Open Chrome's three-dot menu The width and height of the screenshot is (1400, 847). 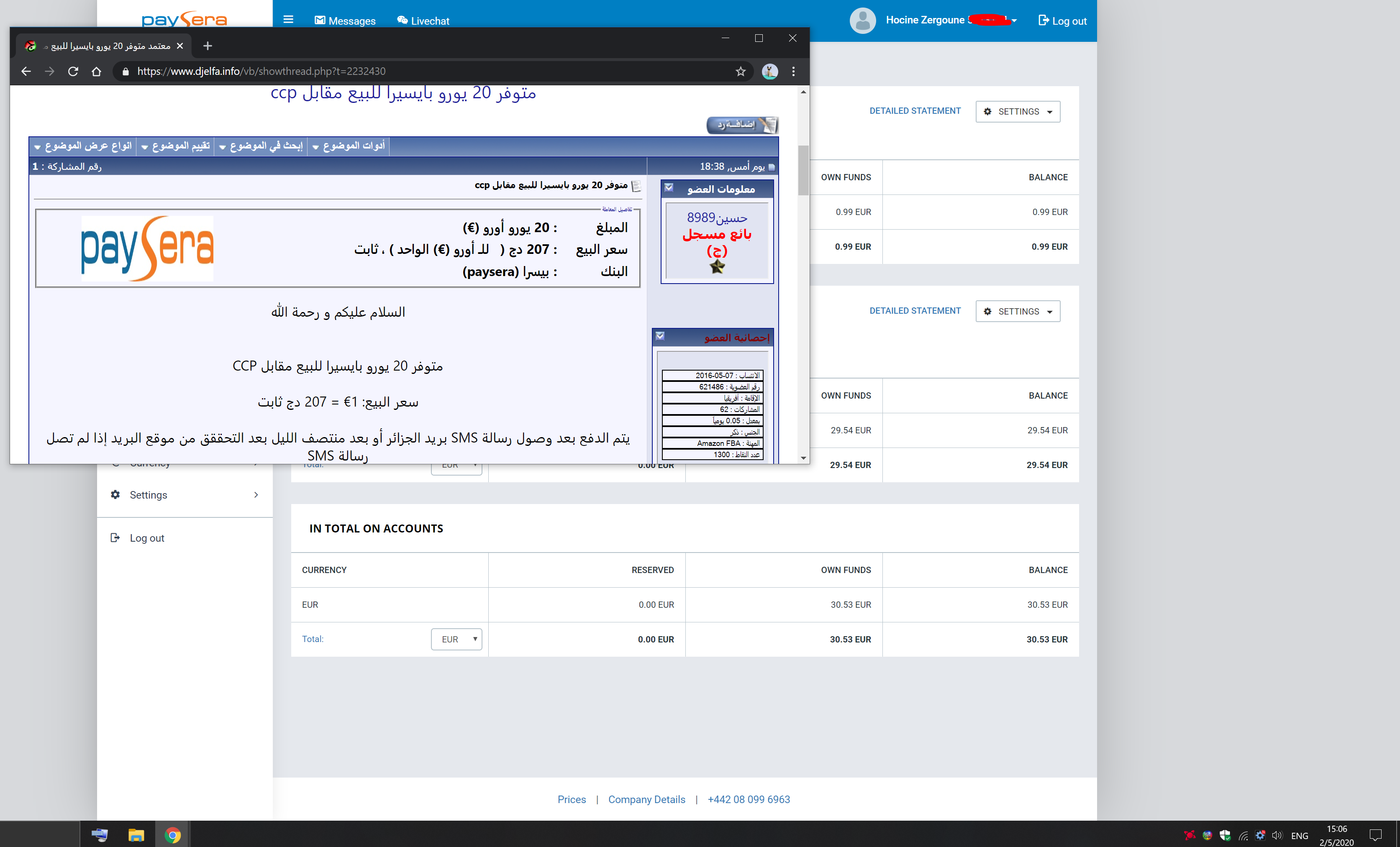(794, 71)
